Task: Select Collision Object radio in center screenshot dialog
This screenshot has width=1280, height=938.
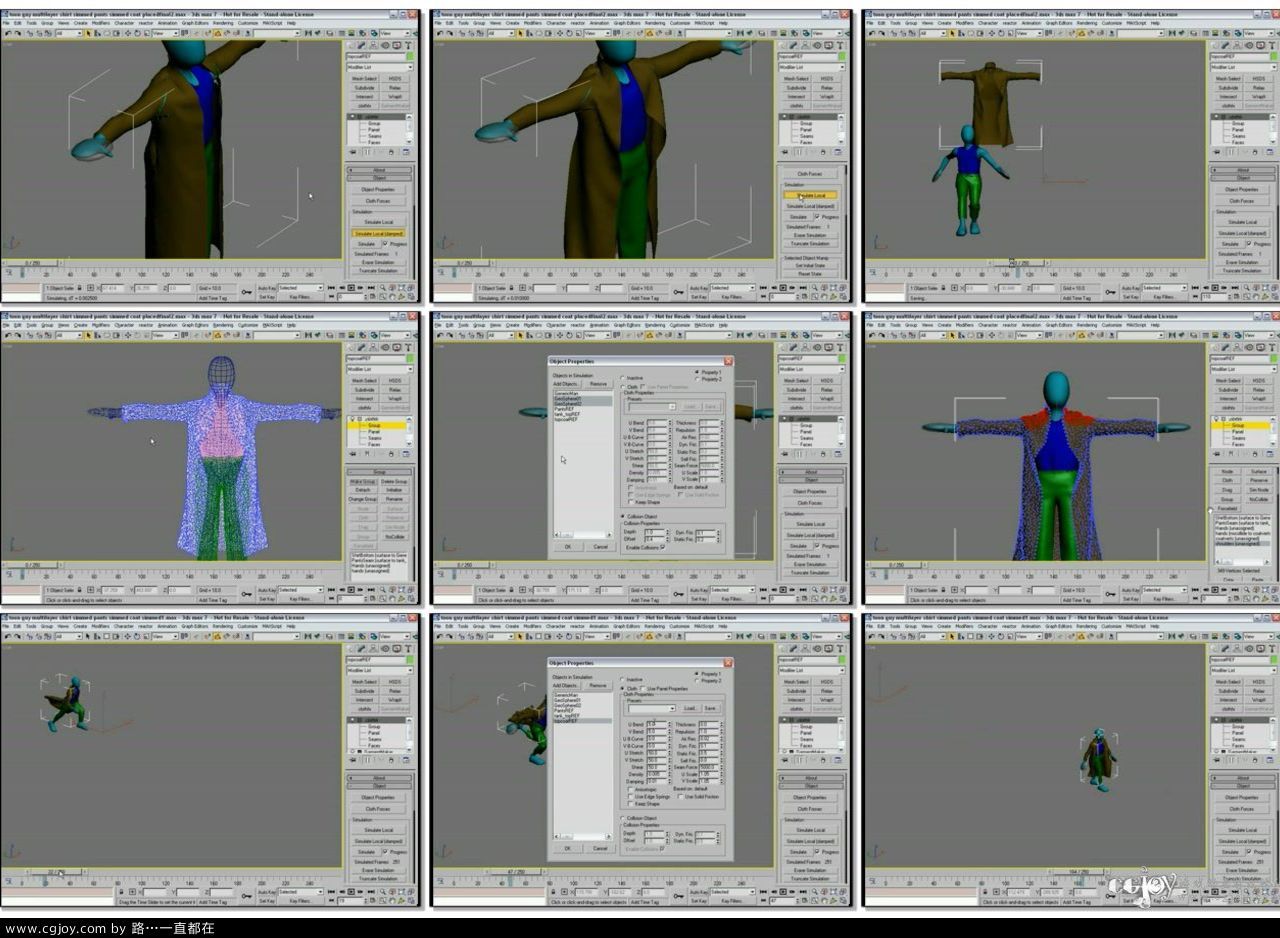Action: pyautogui.click(x=623, y=516)
